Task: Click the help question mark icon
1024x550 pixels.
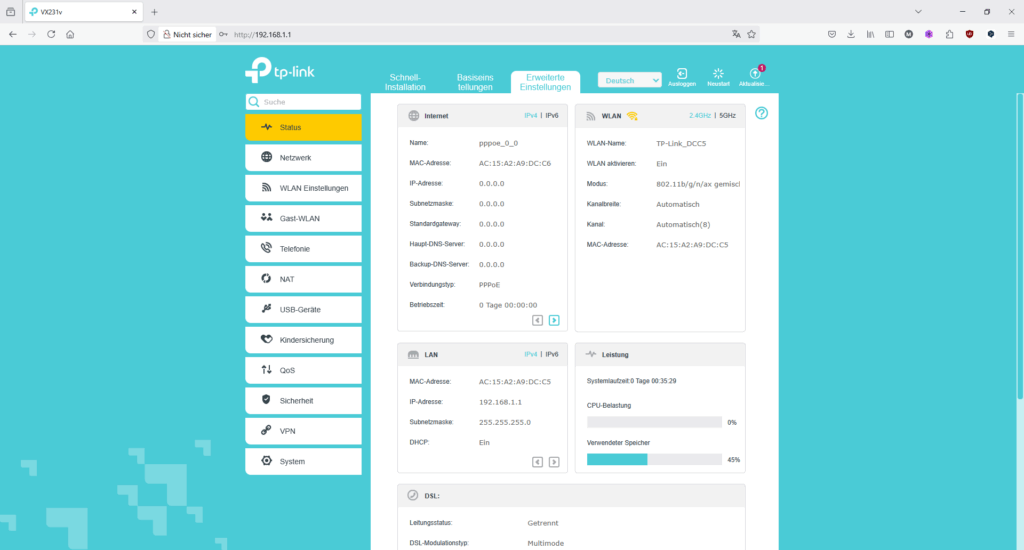Action: (x=761, y=113)
